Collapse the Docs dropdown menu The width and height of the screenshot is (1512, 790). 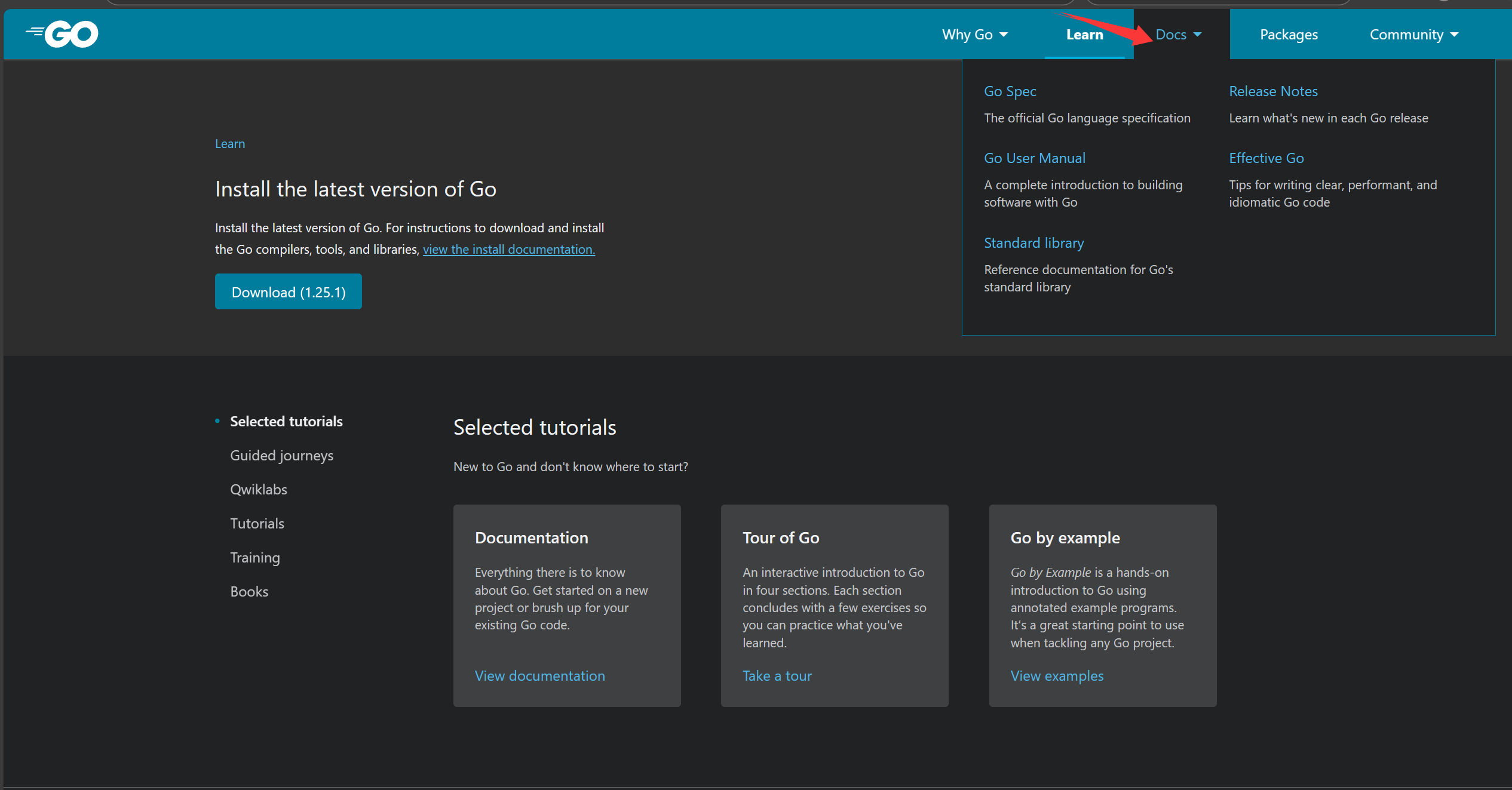1178,35
